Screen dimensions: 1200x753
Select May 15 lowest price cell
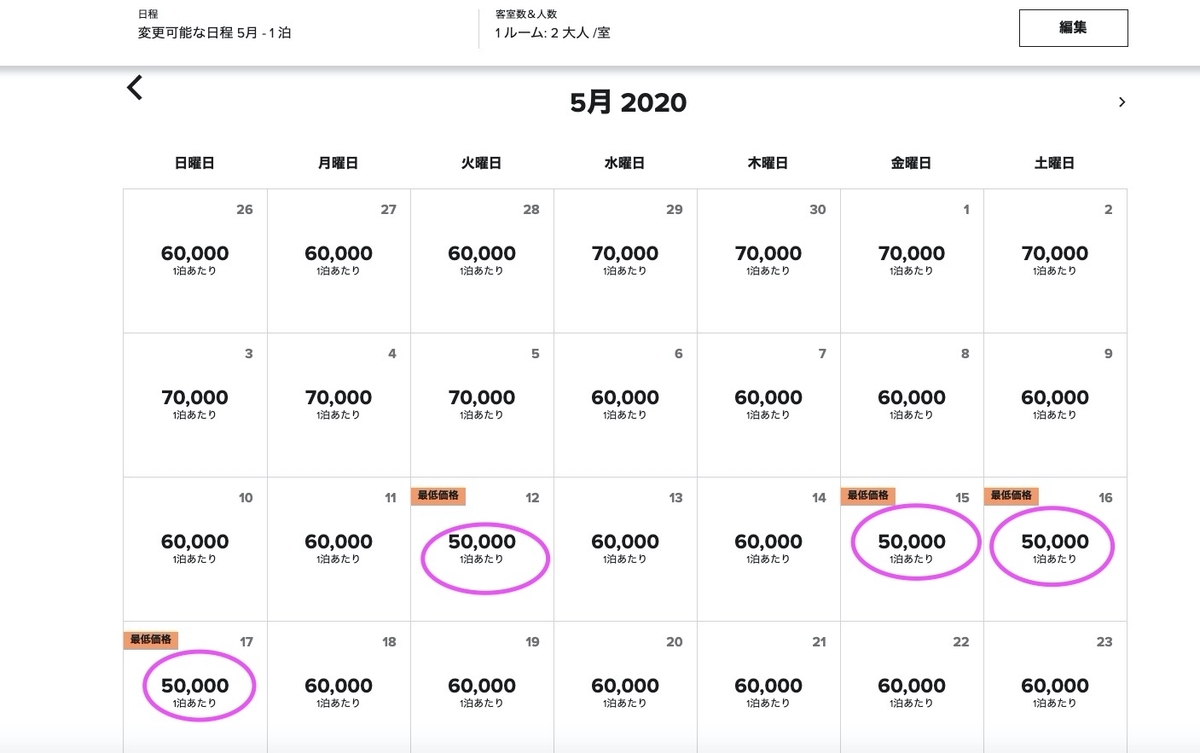[x=912, y=548]
